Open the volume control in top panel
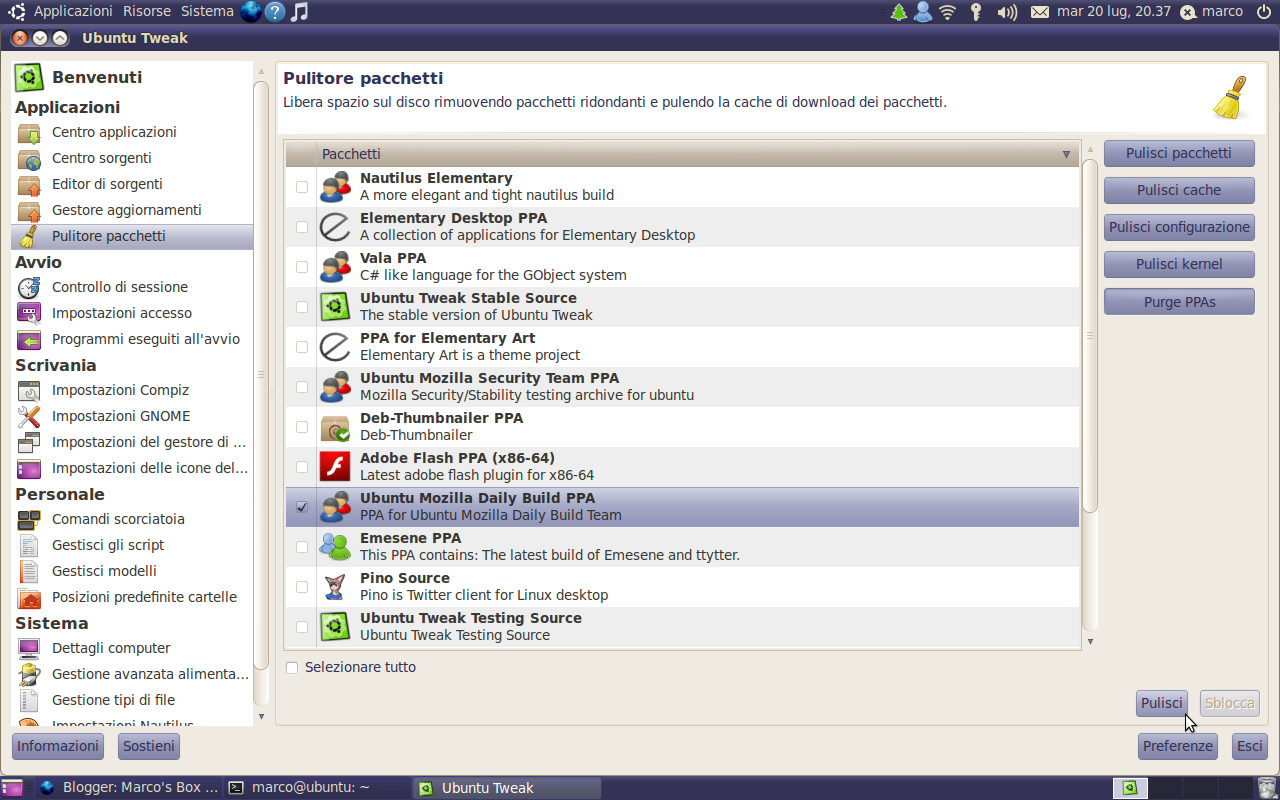Screen dimensions: 1280x800 click(1007, 12)
